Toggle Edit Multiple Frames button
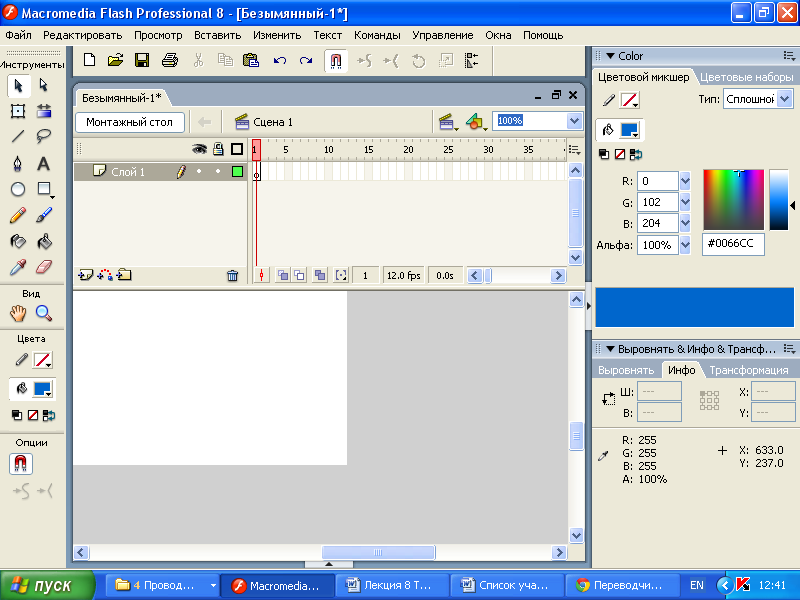Screen dimensions: 800x600 [x=320, y=276]
